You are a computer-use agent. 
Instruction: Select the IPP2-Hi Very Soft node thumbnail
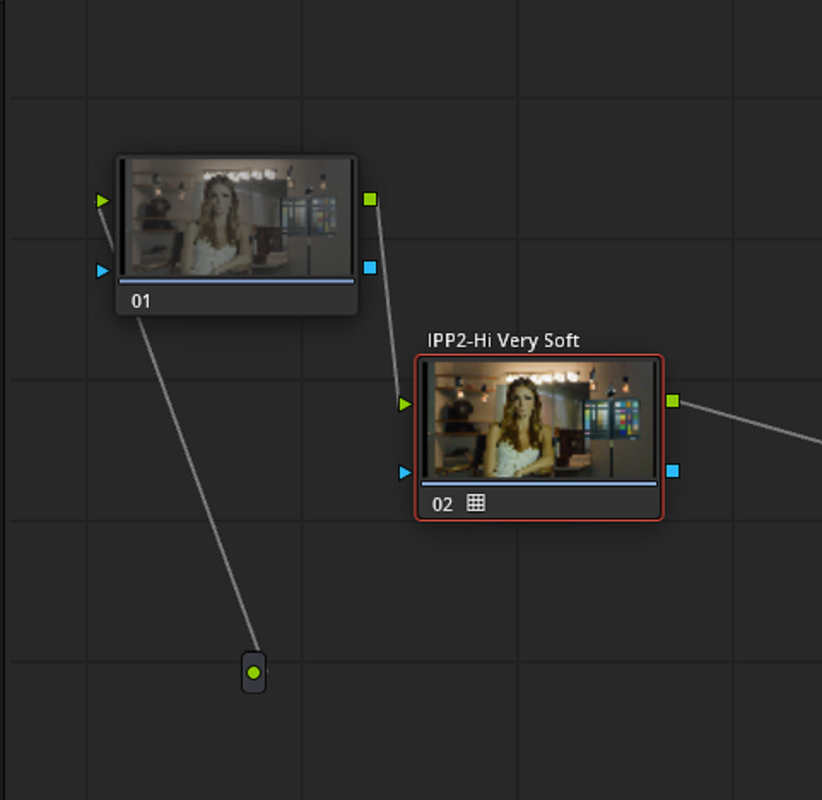point(539,419)
